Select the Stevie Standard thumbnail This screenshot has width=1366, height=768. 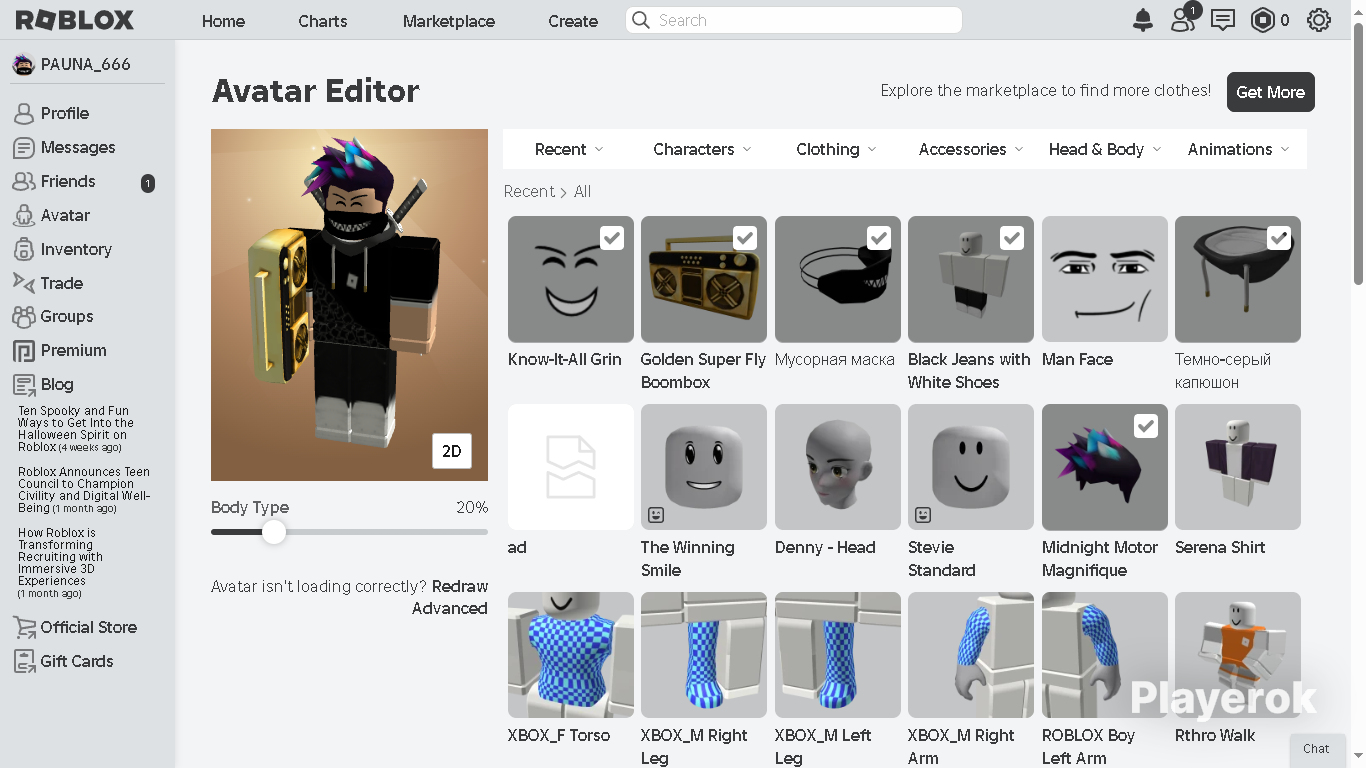[971, 467]
